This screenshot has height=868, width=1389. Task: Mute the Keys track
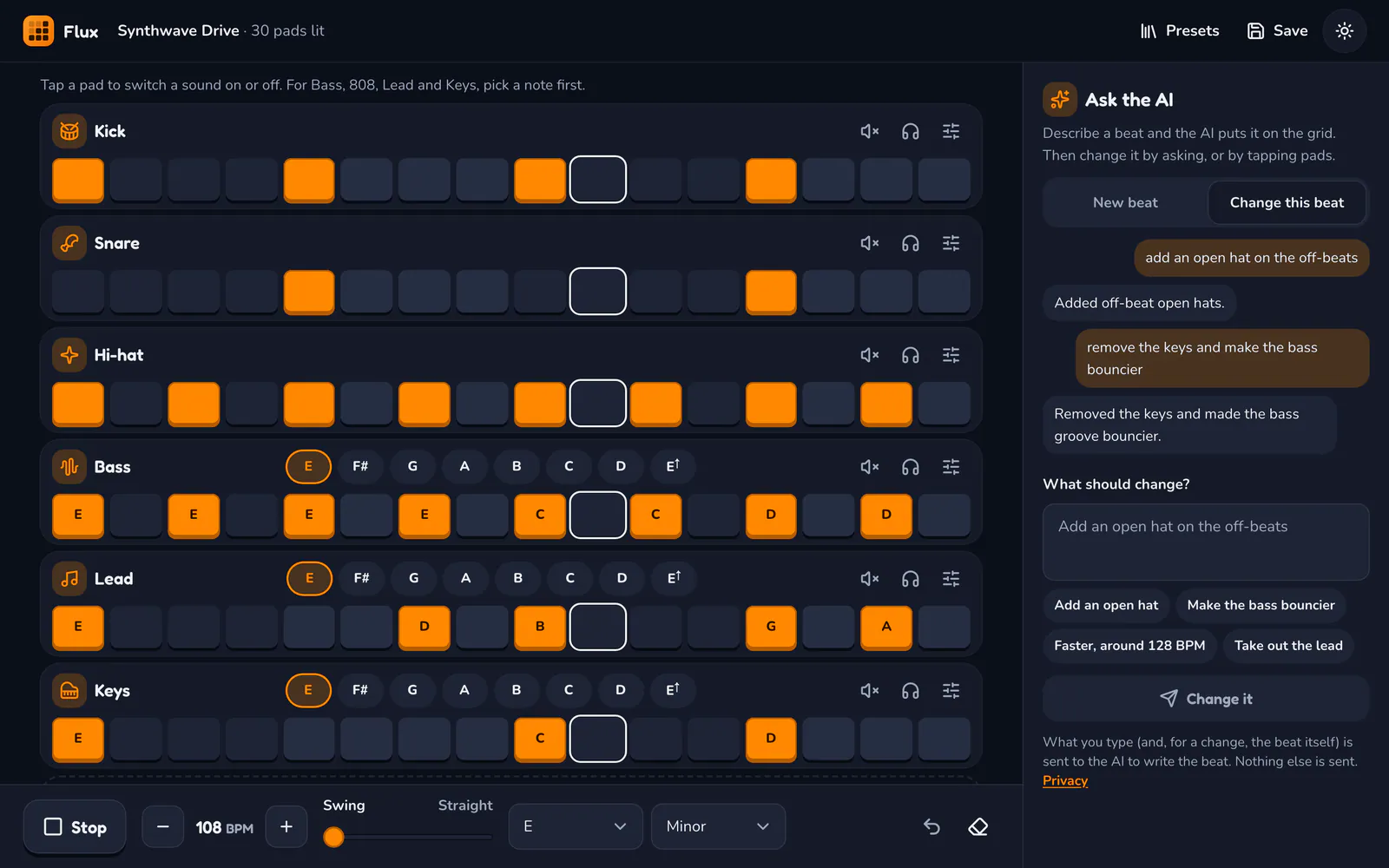(x=869, y=691)
